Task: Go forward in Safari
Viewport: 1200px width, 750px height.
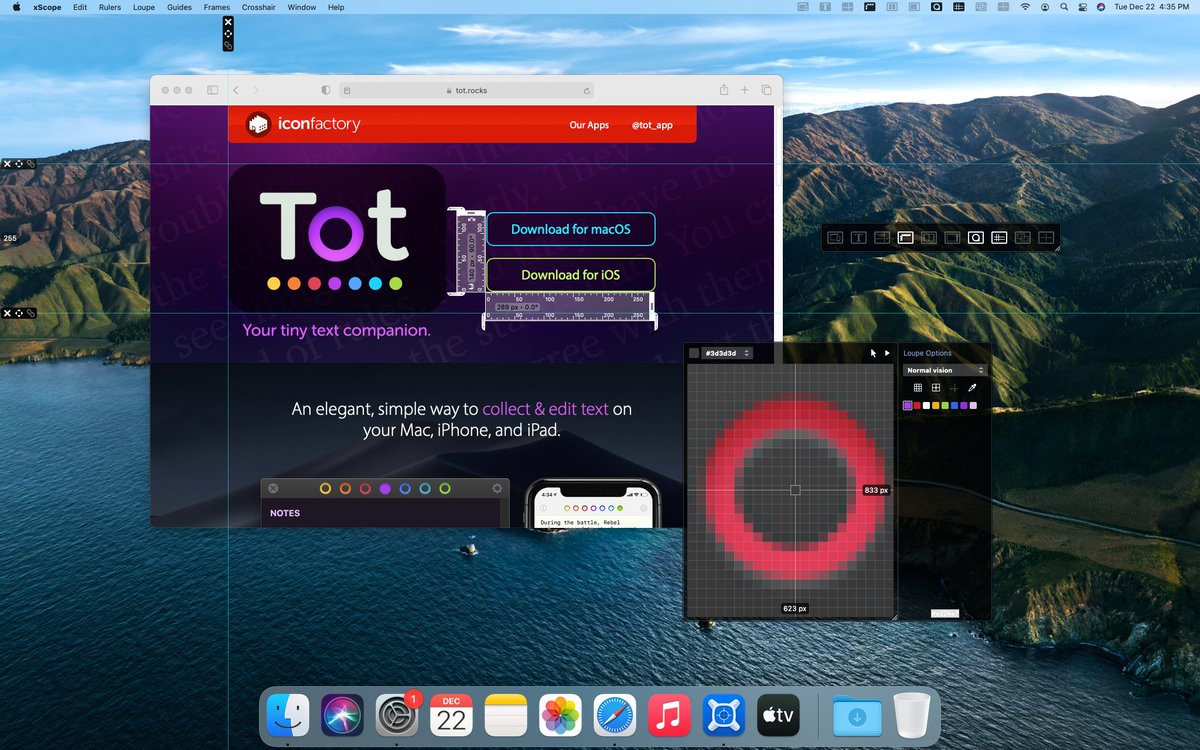Action: click(256, 90)
